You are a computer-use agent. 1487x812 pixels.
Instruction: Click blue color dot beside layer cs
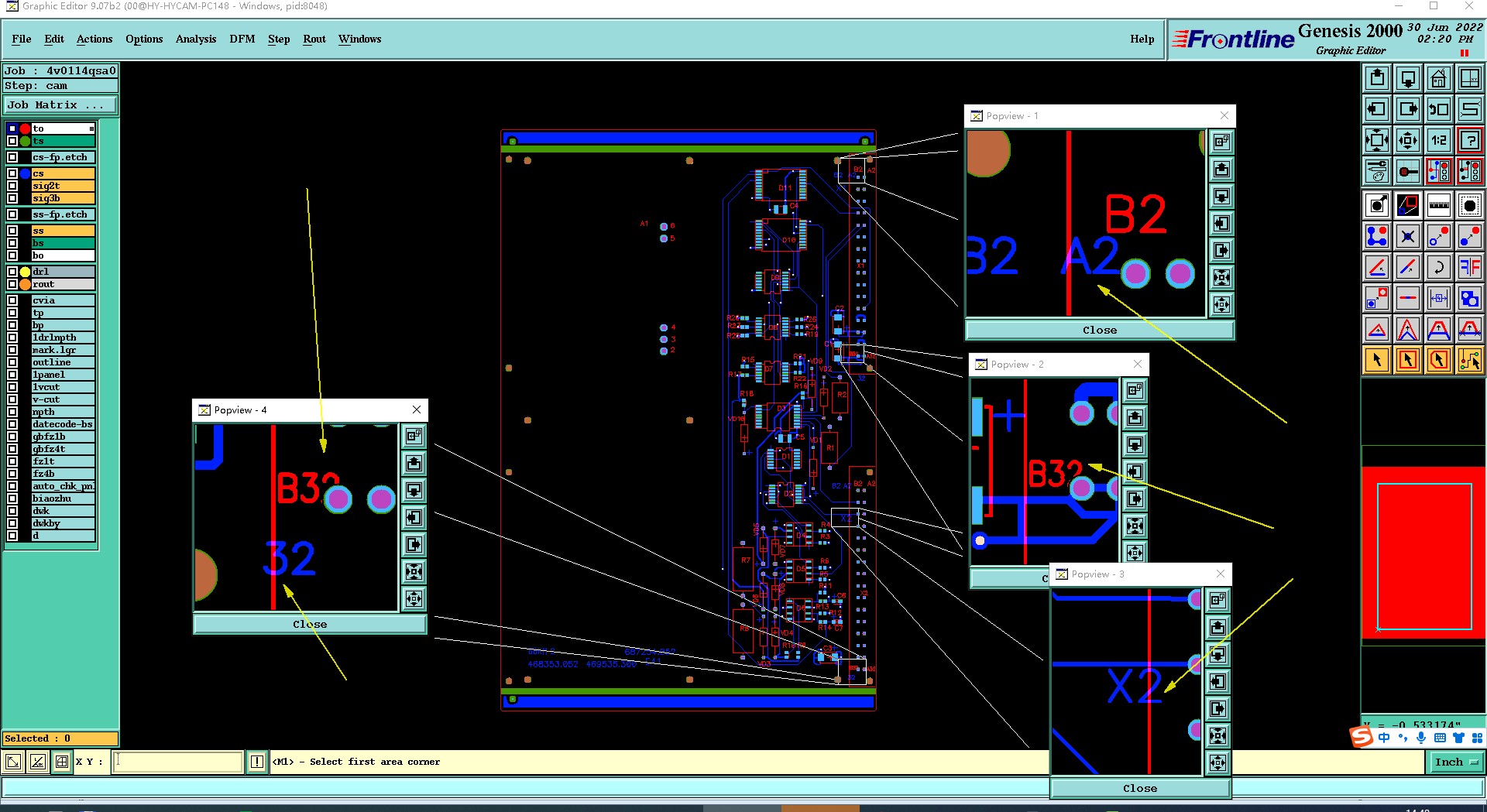pos(26,173)
